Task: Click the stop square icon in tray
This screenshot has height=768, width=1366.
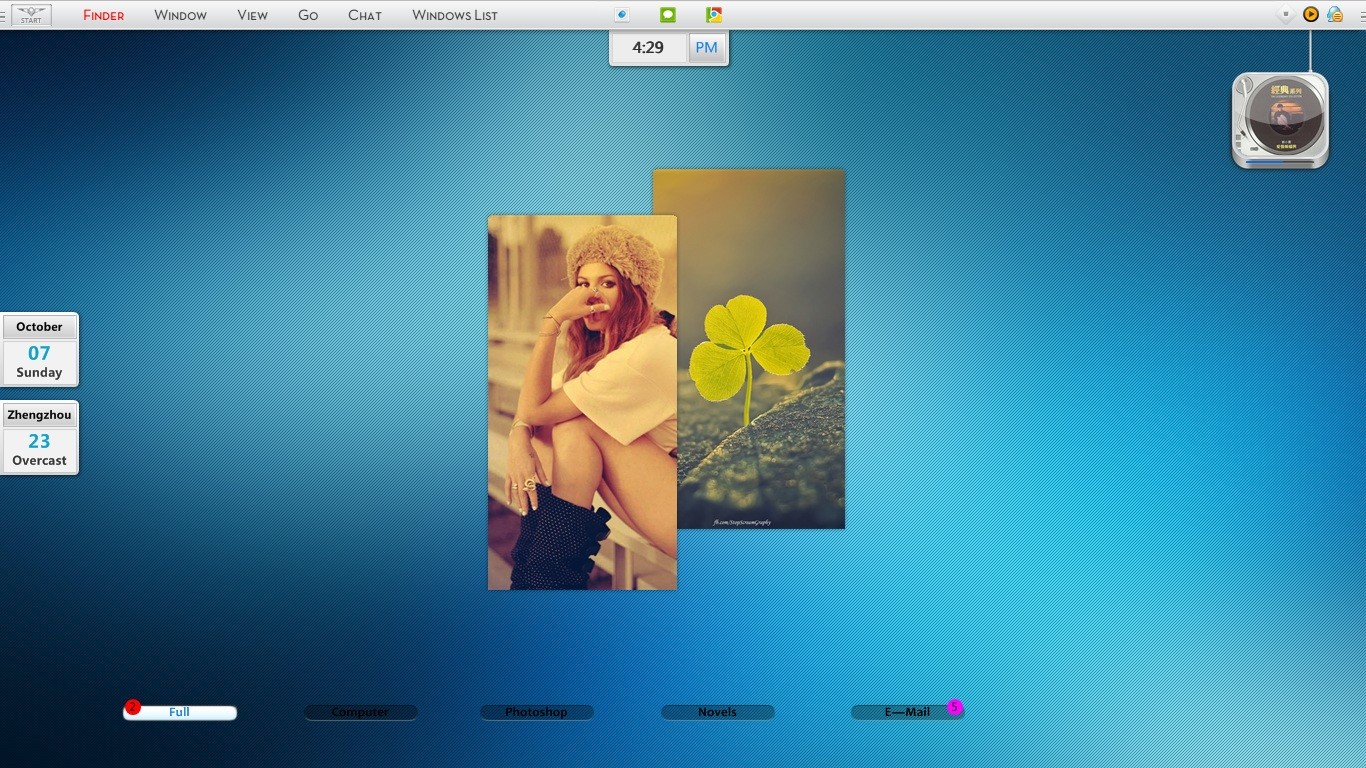Action: click(x=1286, y=15)
